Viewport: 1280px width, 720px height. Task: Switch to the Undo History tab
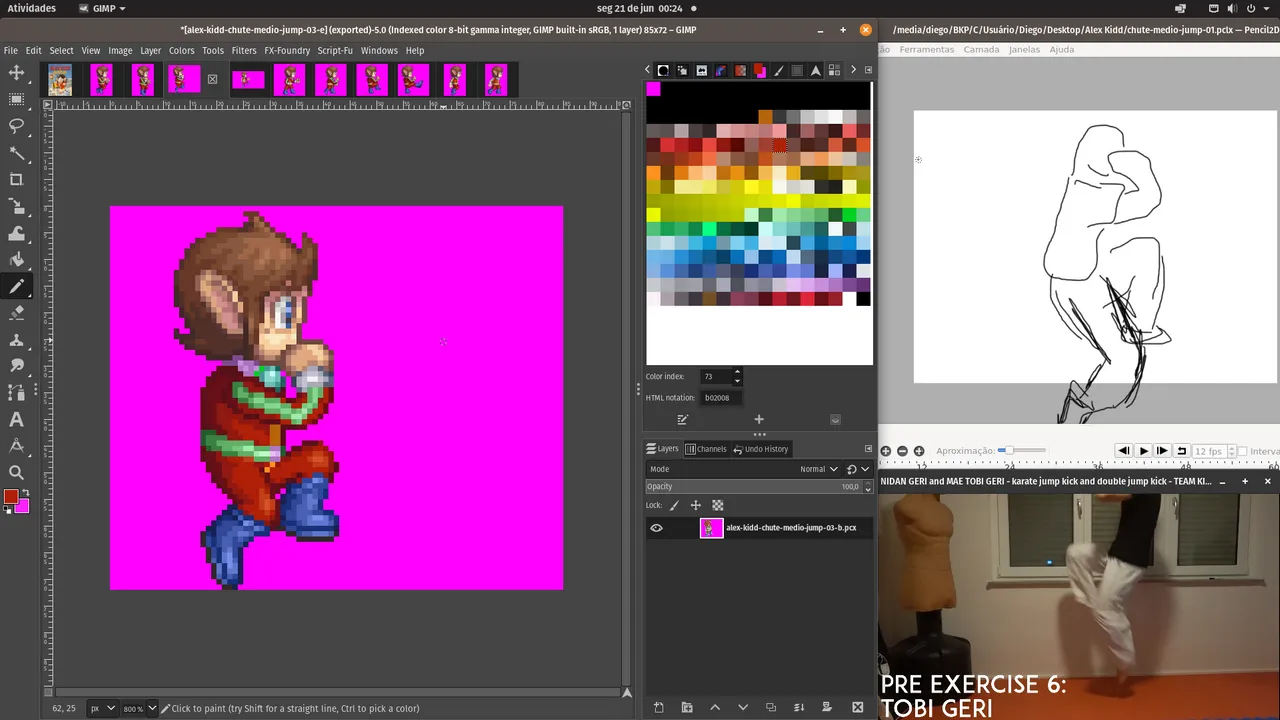[x=760, y=449]
